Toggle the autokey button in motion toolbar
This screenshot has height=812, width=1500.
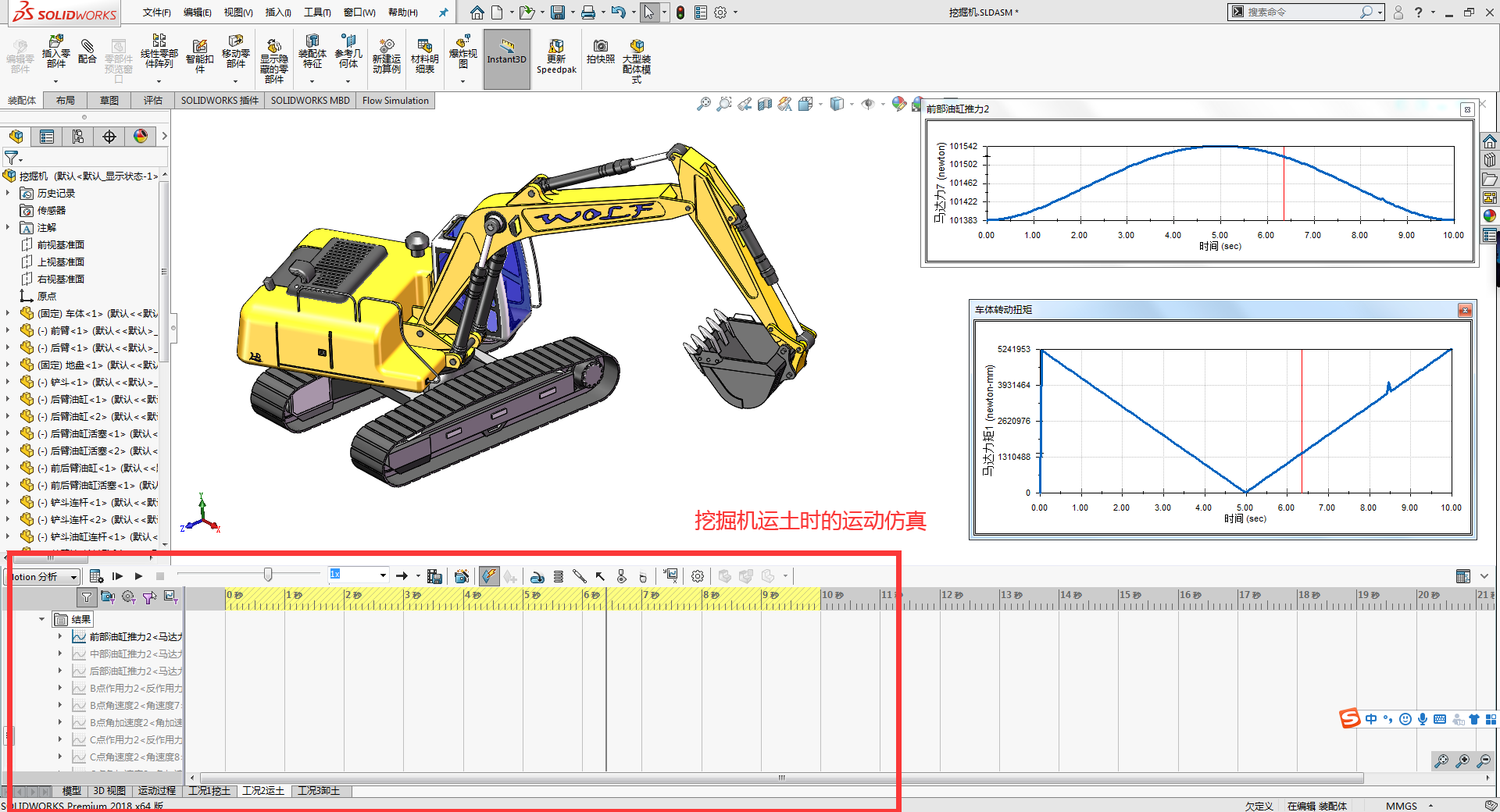(x=489, y=576)
